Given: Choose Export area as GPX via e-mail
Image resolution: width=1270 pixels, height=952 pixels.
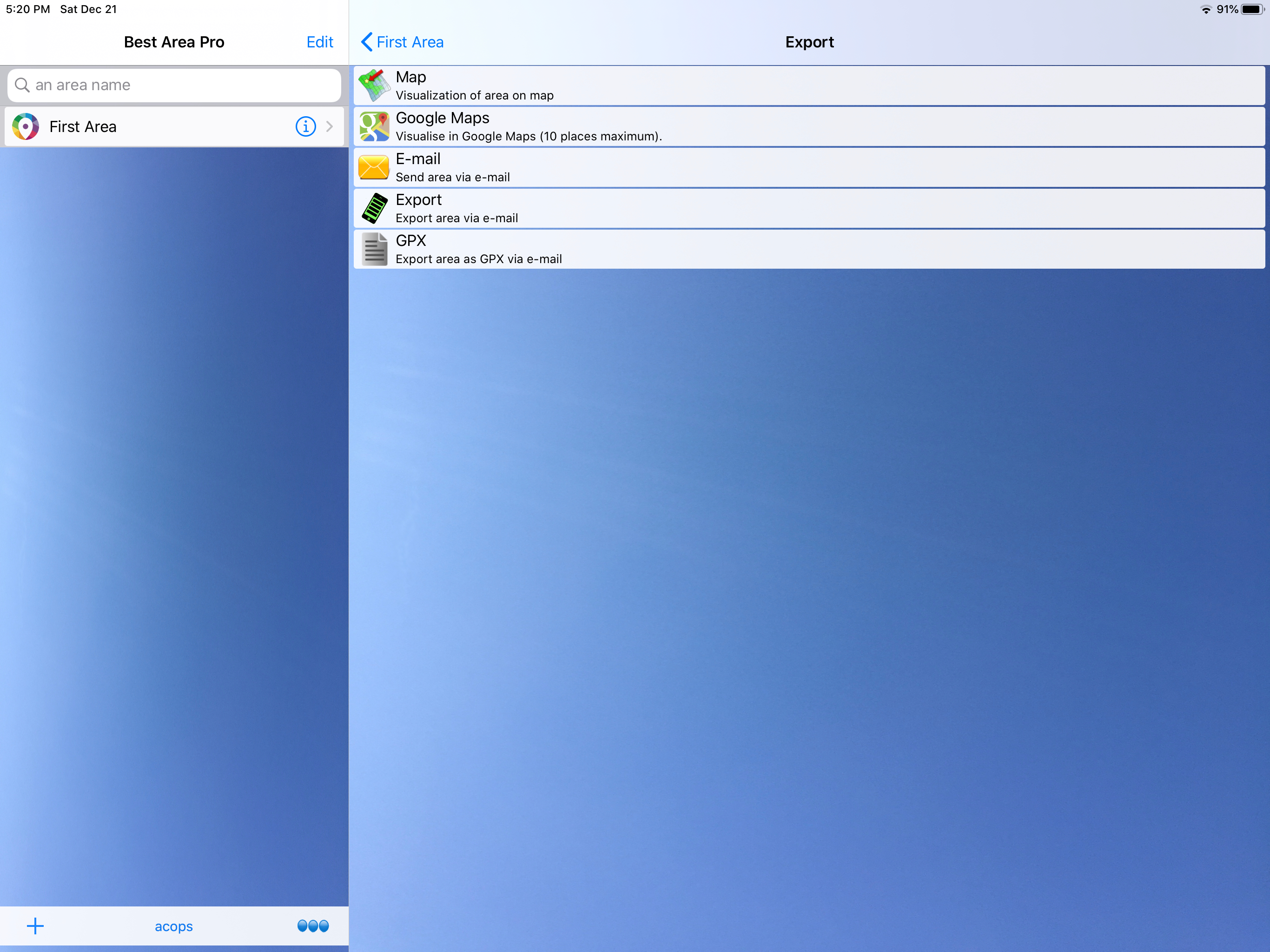Looking at the screenshot, I should pyautogui.click(x=478, y=259).
